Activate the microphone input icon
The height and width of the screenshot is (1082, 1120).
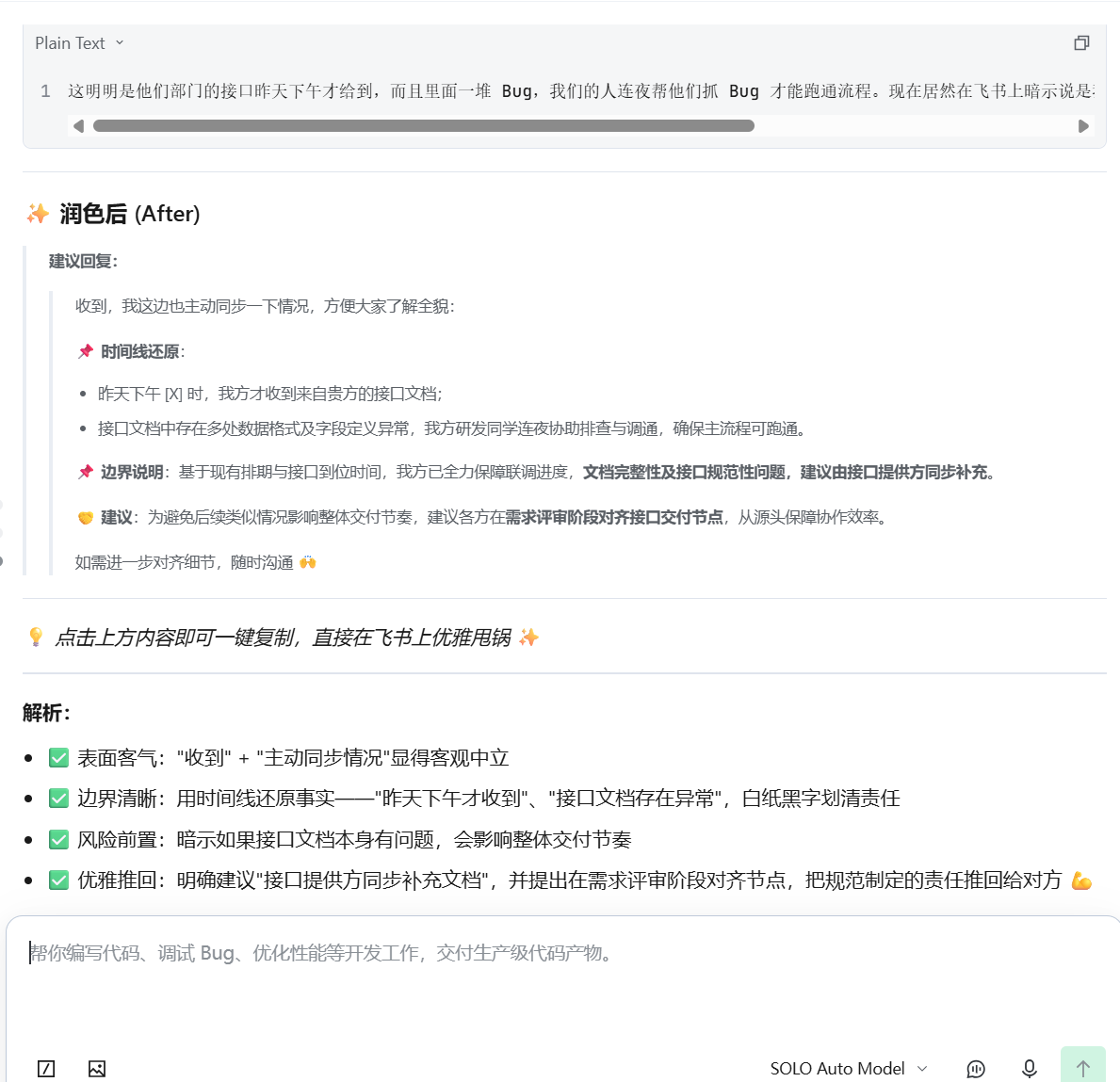1030,1069
